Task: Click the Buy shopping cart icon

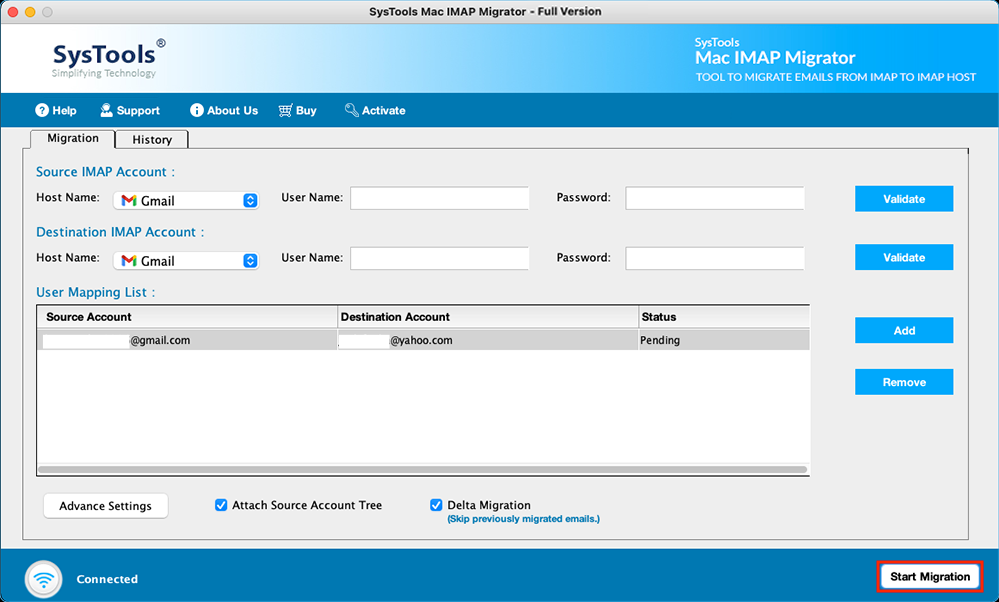Action: click(x=285, y=110)
